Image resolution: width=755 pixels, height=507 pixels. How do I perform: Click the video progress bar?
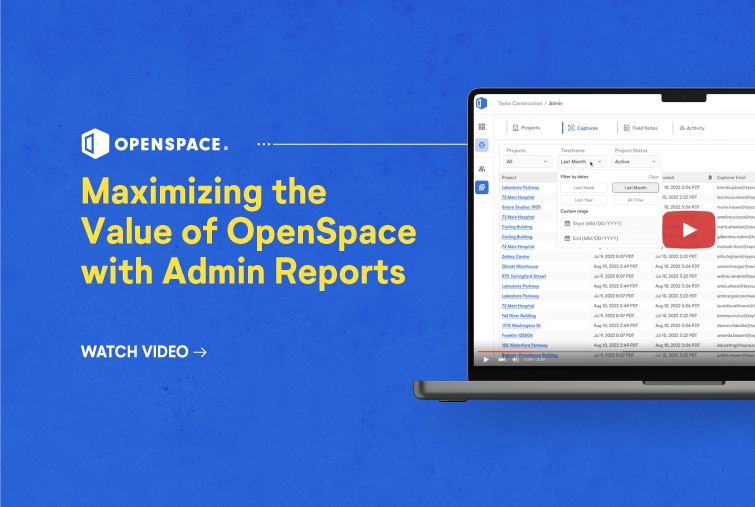click(610, 350)
